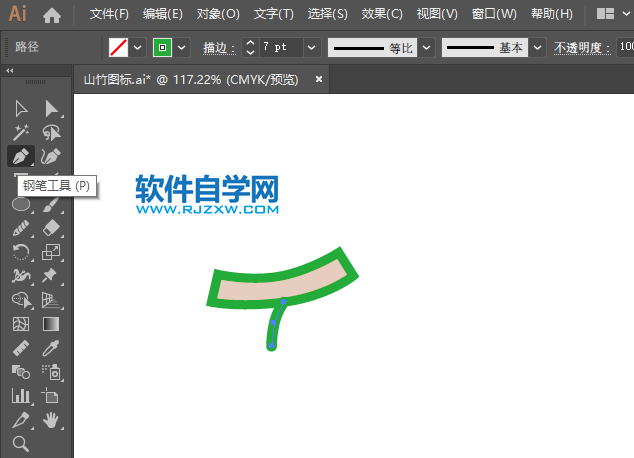Select the Zoom magnifier tool

coord(20,444)
